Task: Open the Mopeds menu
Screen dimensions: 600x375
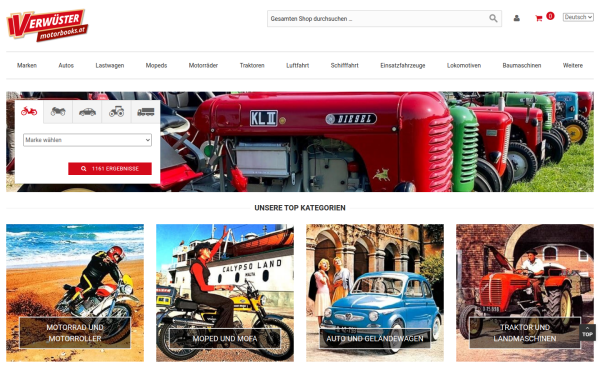Action: click(x=156, y=65)
